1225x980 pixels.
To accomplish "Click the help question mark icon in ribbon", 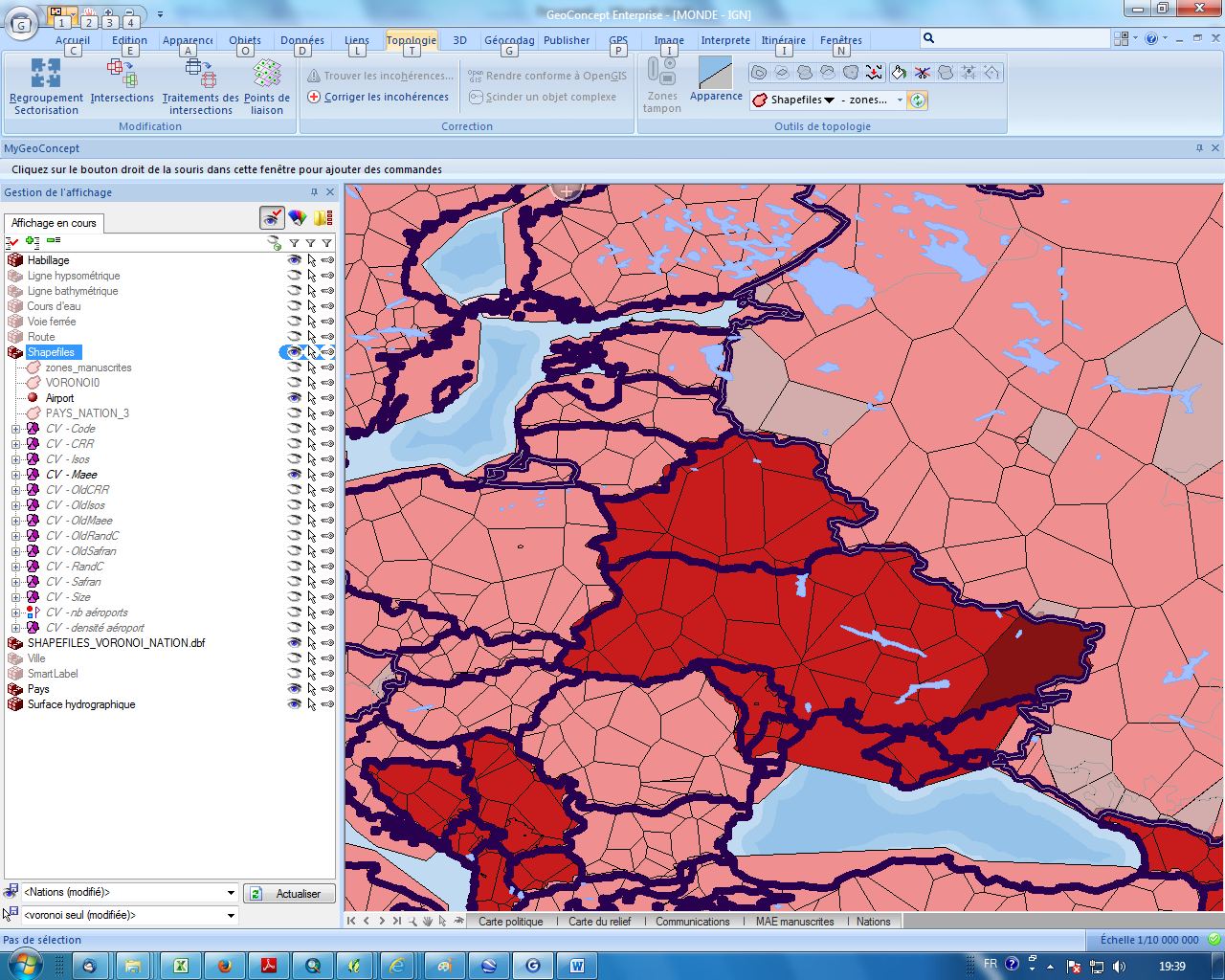I will coord(1151,38).
